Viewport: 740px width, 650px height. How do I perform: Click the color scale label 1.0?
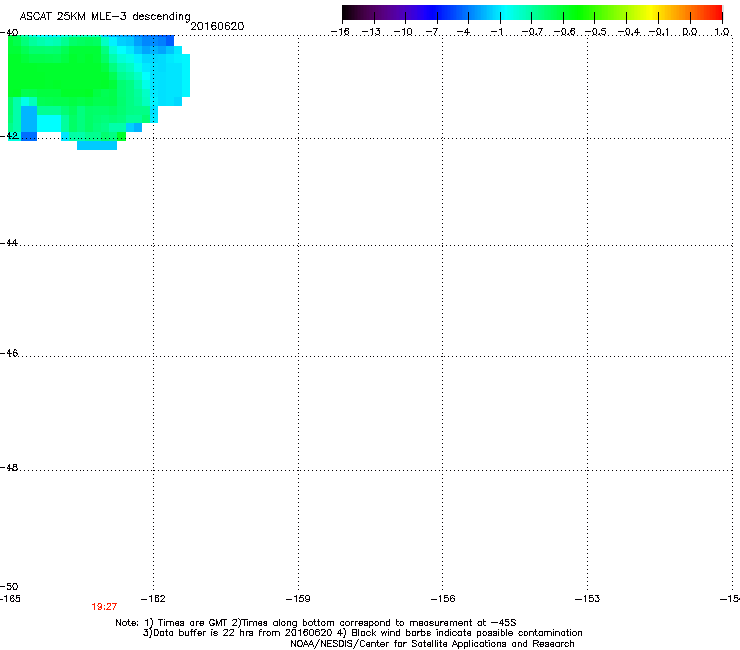(722, 32)
